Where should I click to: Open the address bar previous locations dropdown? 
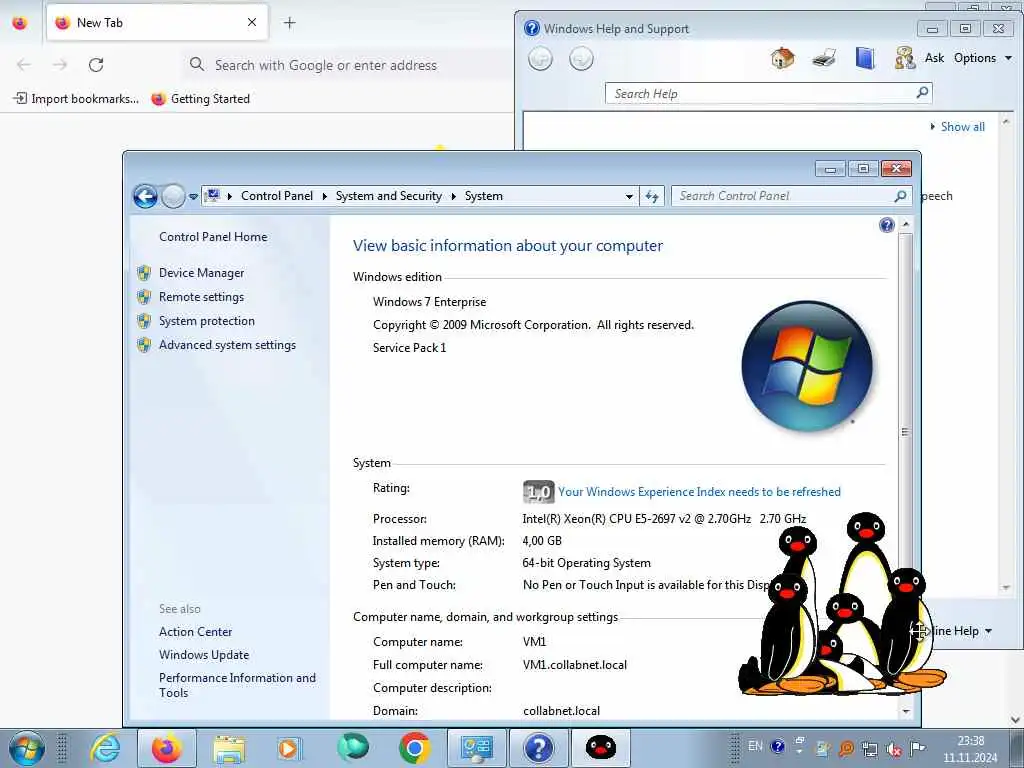tap(629, 196)
